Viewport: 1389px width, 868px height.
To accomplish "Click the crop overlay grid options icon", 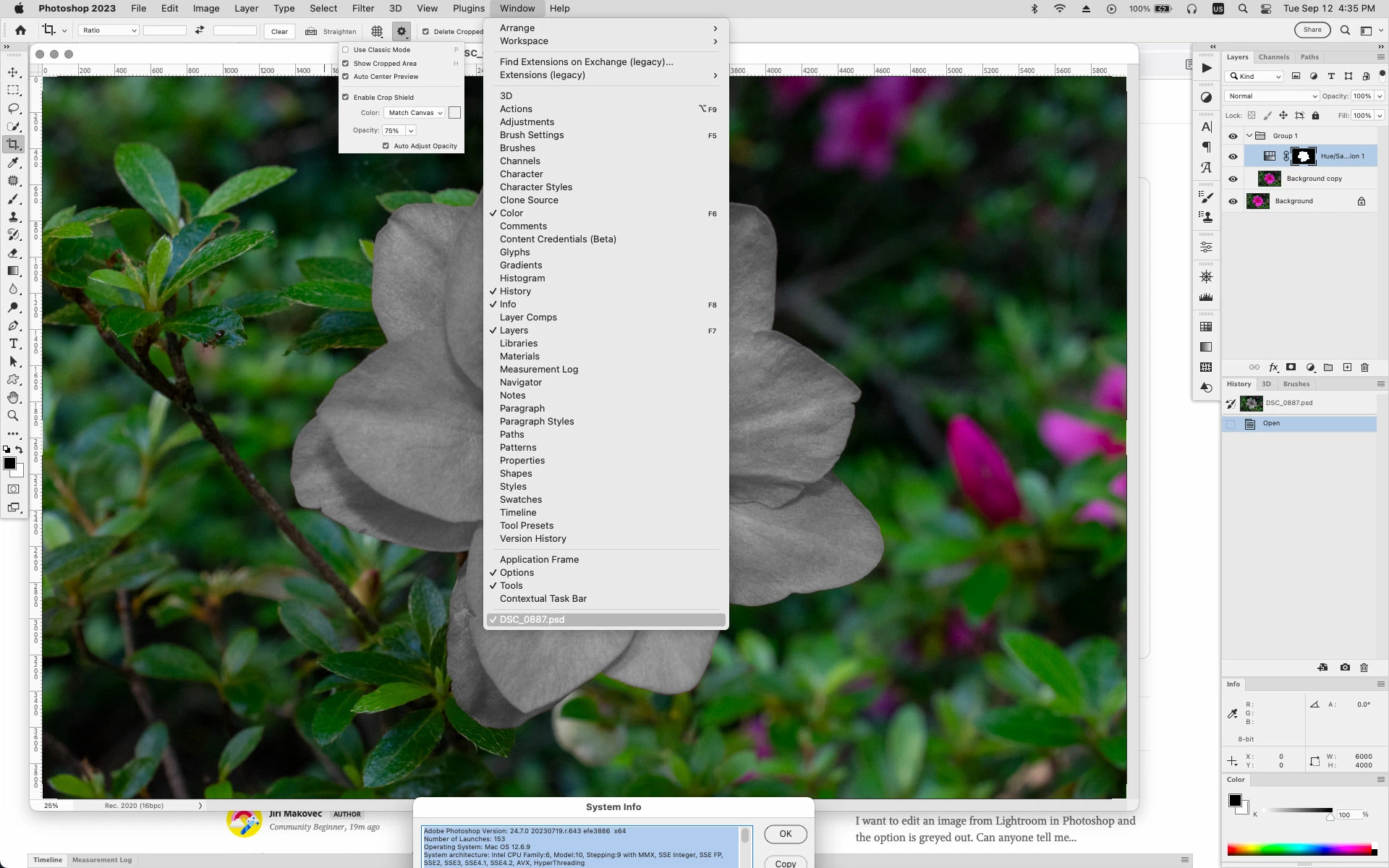I will (x=377, y=31).
